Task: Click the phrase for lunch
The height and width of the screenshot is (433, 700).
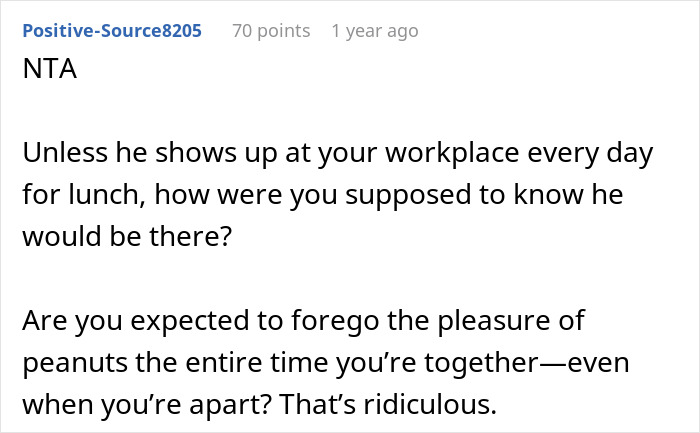Action: [84, 196]
